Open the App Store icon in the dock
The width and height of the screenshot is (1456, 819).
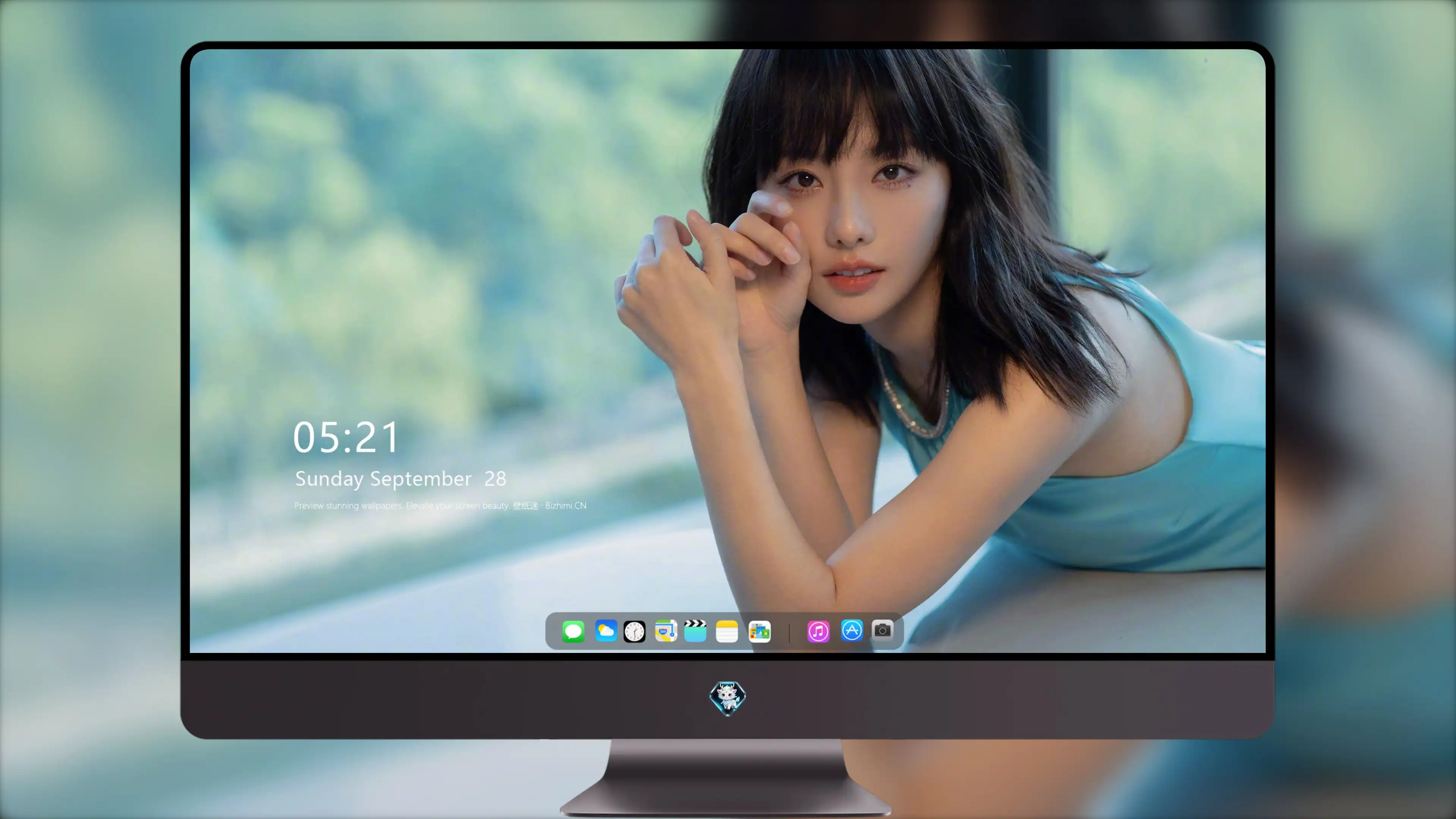pos(852,630)
